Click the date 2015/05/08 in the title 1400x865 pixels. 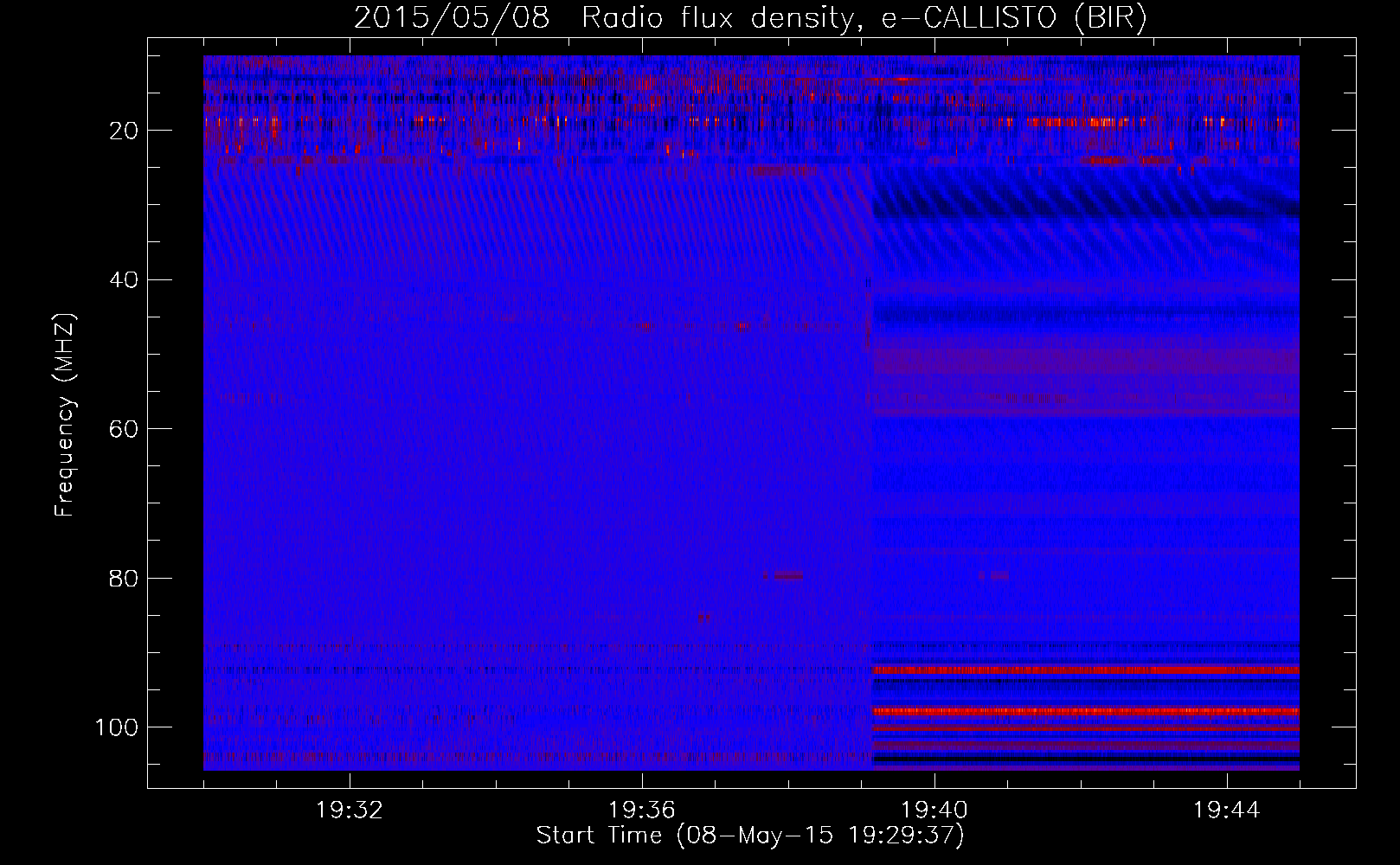tap(452, 18)
